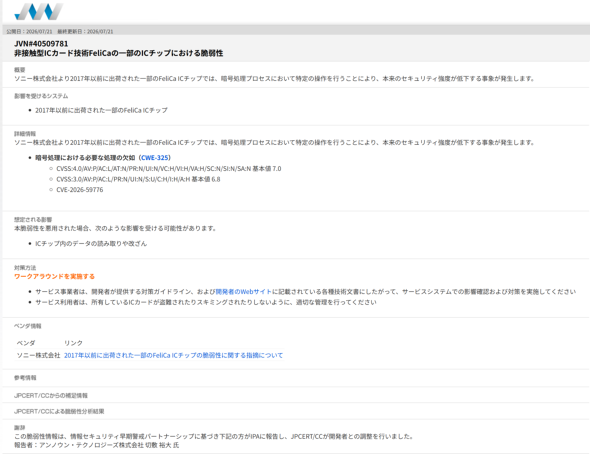Screen dimensions: 590x454
Task: Click the 報告者 credit line at bottom
Action: 97,445
